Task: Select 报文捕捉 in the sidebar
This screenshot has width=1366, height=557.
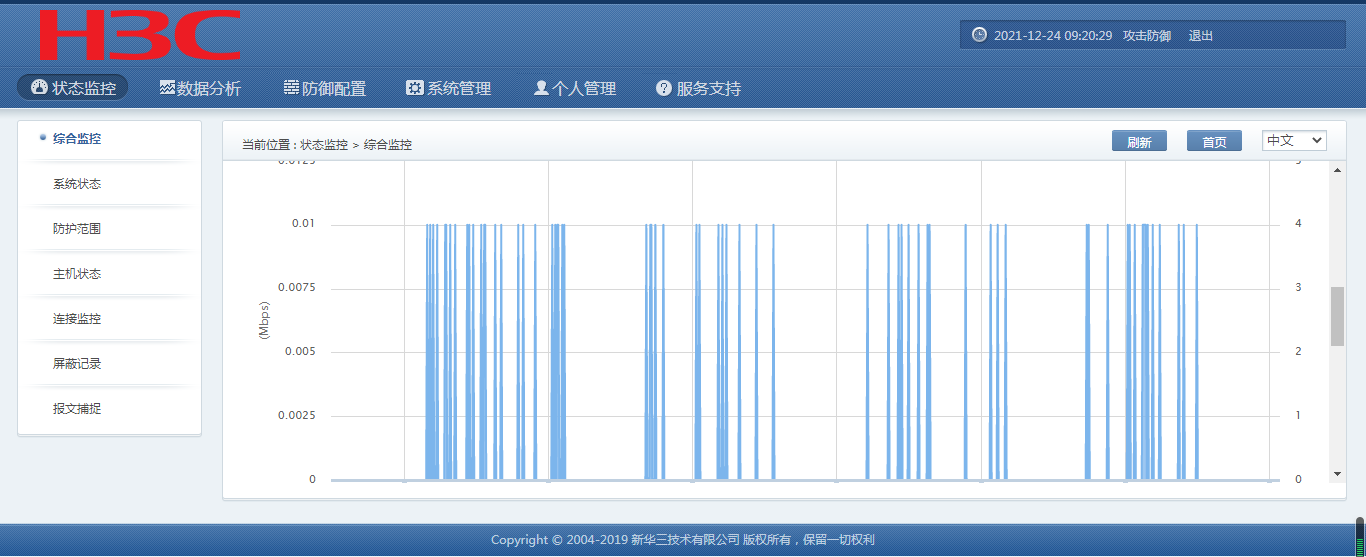Action: (x=77, y=409)
